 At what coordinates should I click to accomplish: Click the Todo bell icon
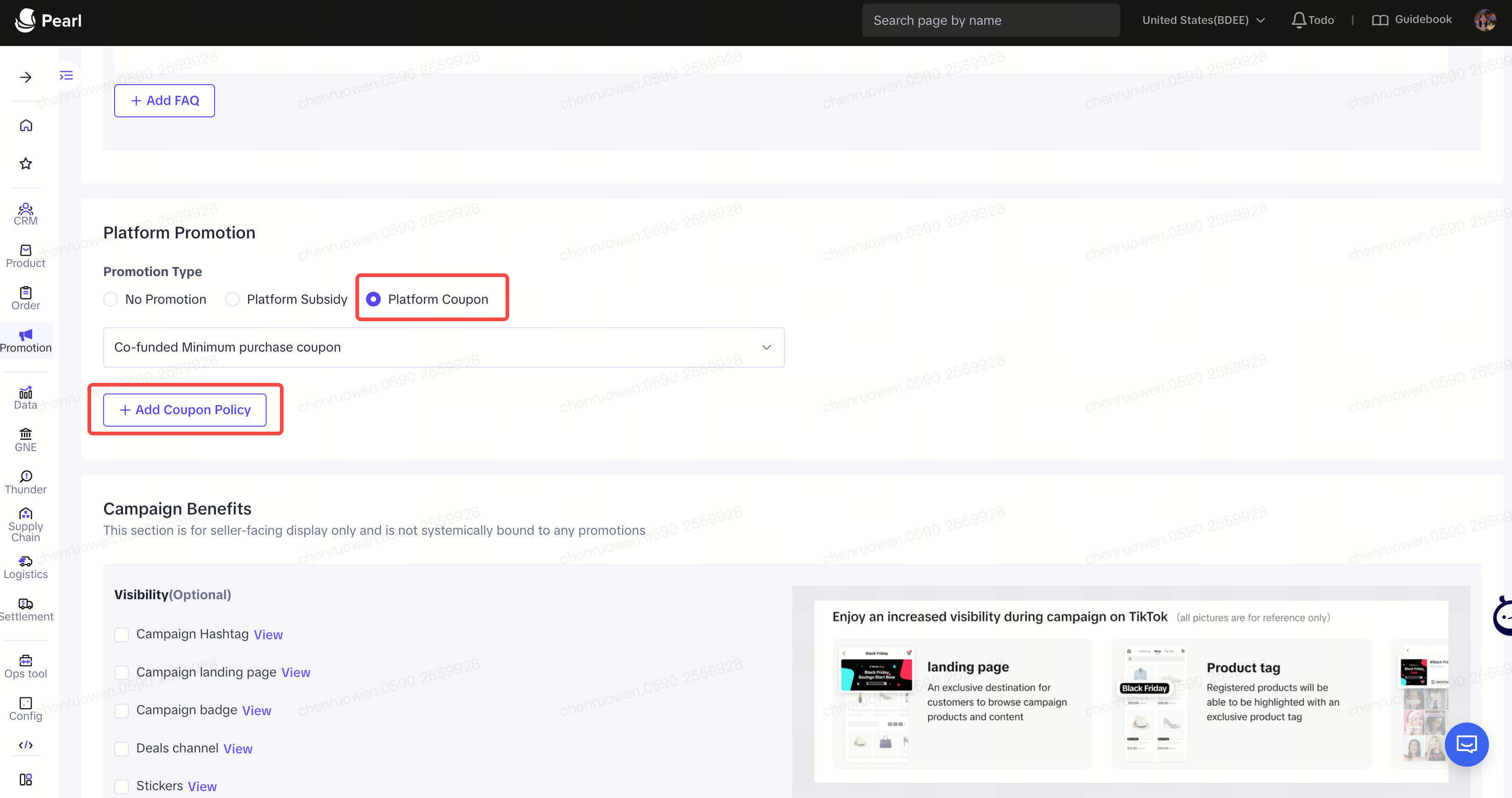1298,21
